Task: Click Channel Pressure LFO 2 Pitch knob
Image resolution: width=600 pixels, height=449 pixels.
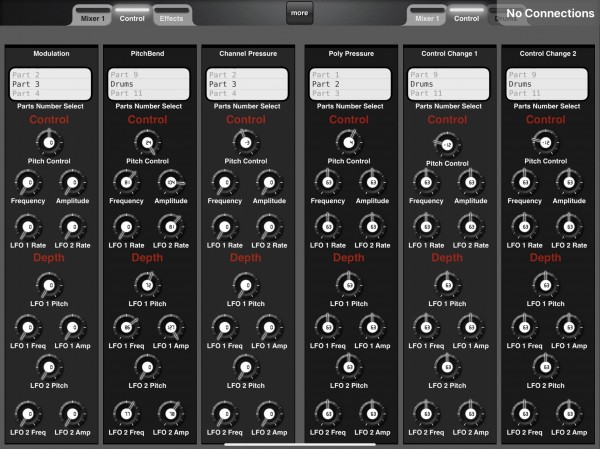Action: point(246,367)
